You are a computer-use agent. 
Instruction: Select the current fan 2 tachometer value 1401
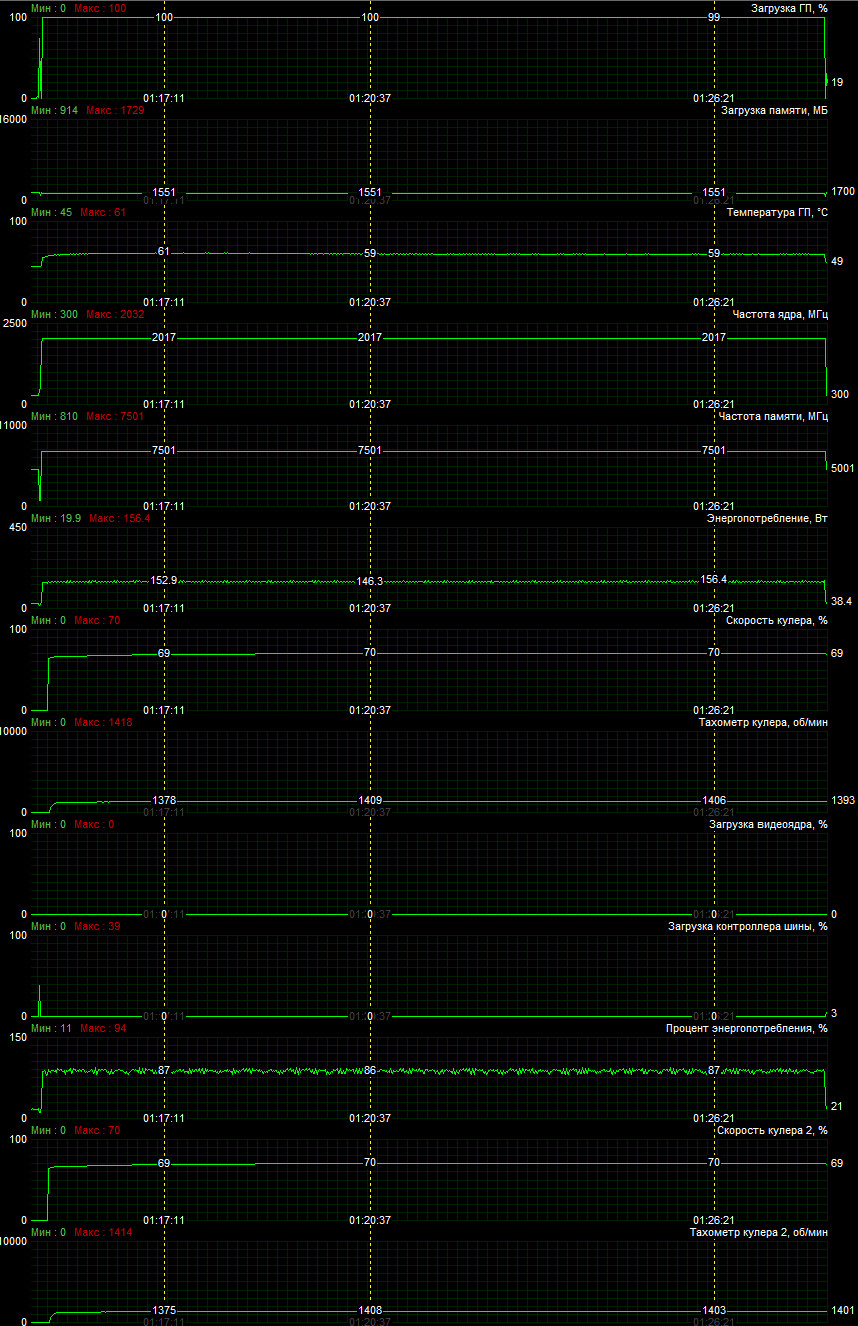coord(843,1311)
